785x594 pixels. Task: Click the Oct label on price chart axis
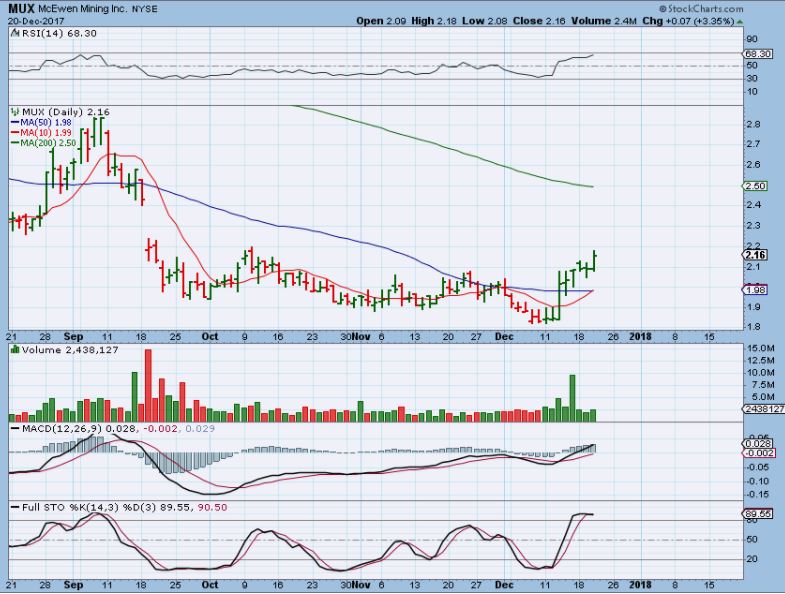coord(210,337)
